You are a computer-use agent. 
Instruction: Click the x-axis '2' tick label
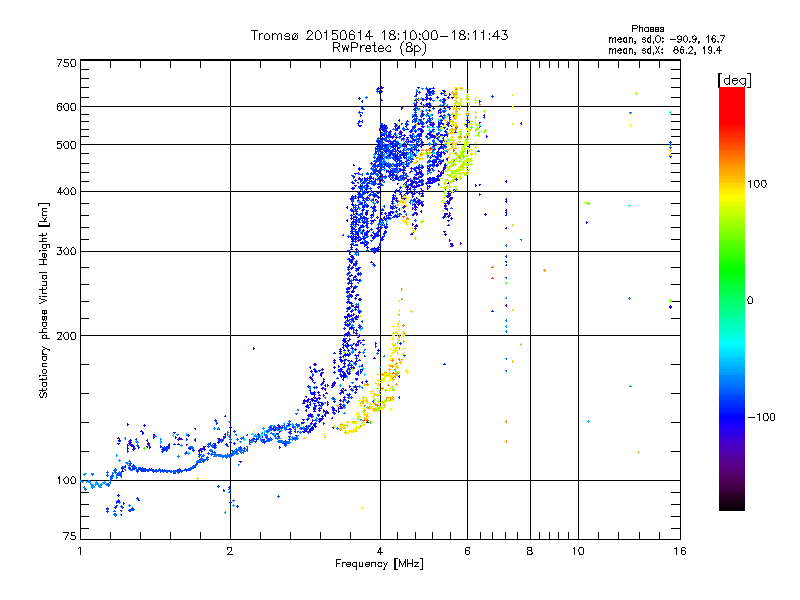[230, 551]
